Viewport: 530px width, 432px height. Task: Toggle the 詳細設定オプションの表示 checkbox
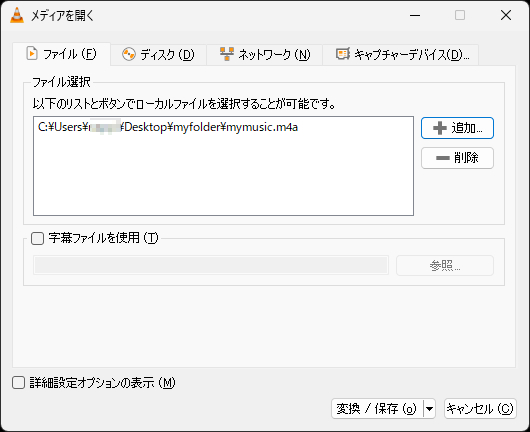coord(19,383)
